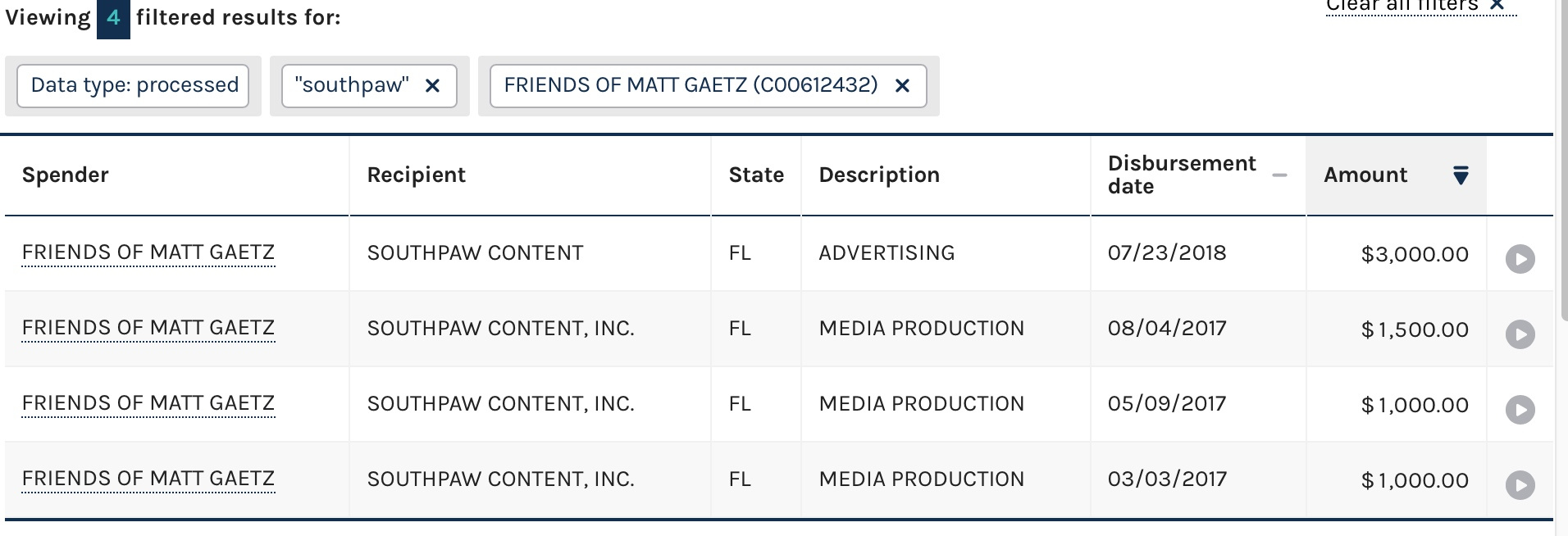Click the page's vertical scrollbar
Screen dimensions: 1568x536
click(x=1561, y=164)
